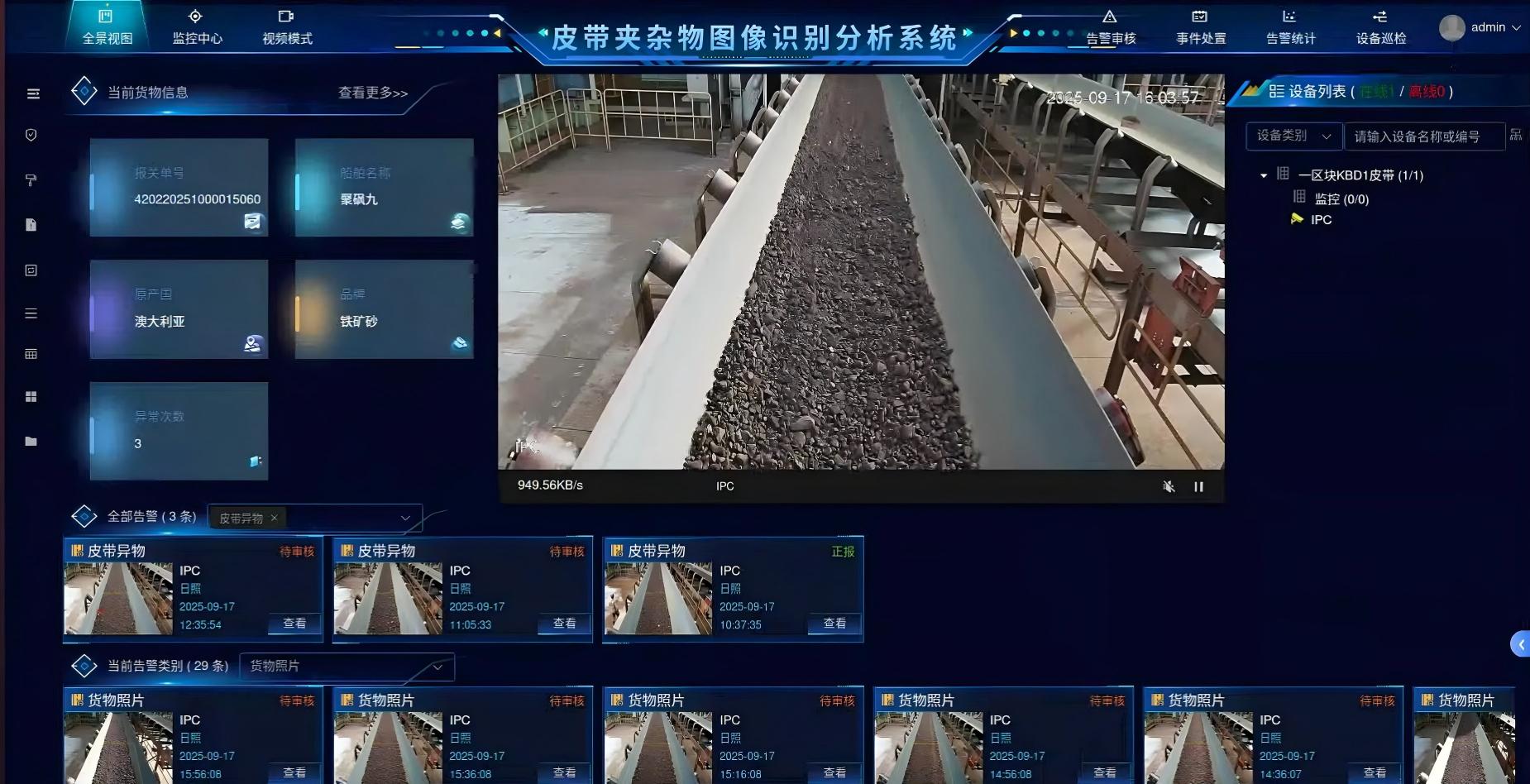Select the IPC device in the tree
The width and height of the screenshot is (1530, 784).
tap(1322, 220)
